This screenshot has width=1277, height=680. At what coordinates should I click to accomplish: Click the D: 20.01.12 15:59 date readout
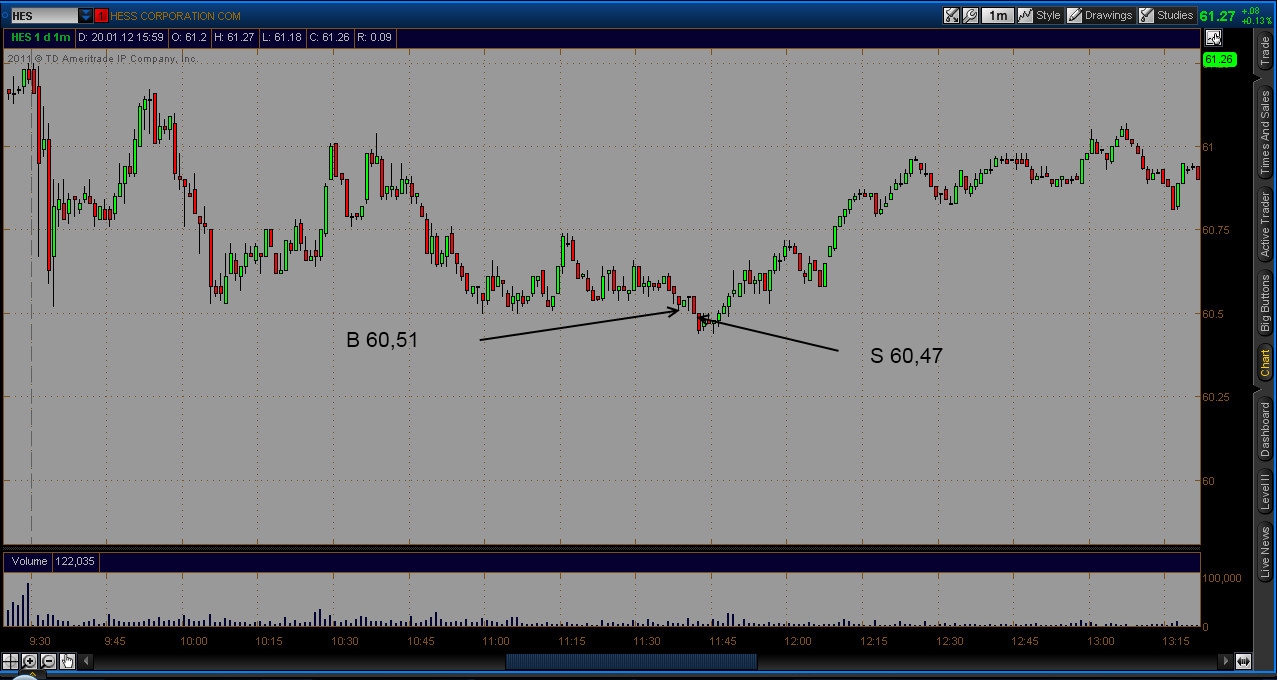[120, 37]
